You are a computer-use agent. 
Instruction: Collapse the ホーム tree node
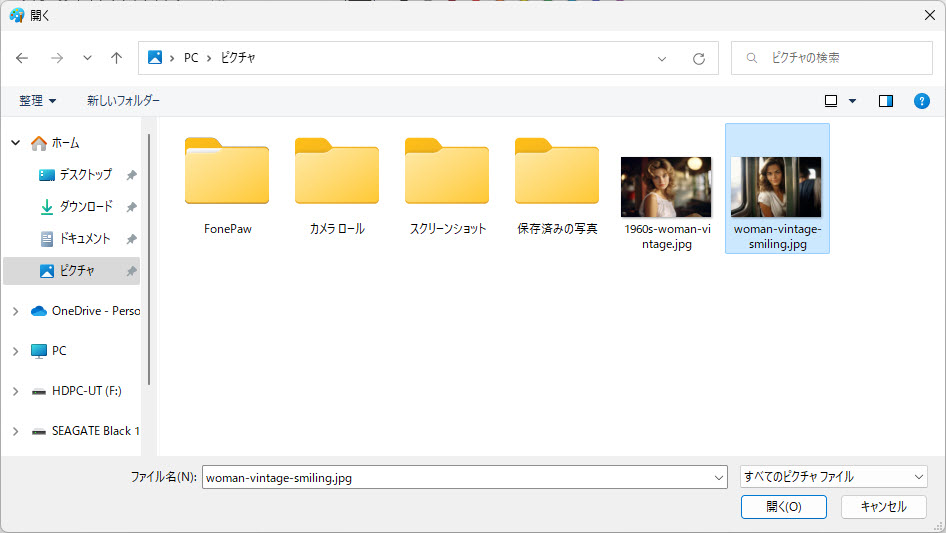(x=15, y=143)
